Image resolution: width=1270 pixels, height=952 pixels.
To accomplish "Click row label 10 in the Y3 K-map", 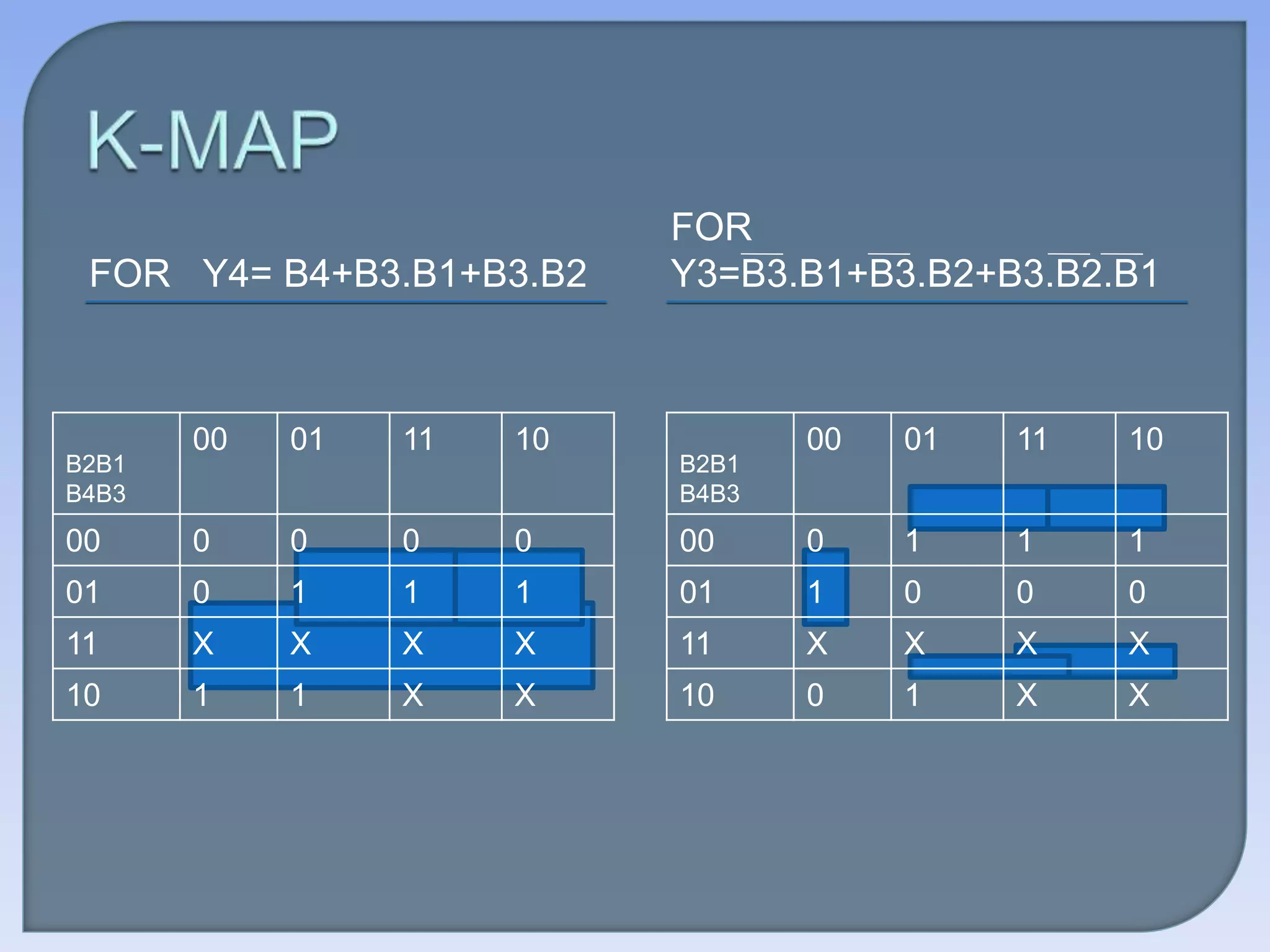I will 730,694.
